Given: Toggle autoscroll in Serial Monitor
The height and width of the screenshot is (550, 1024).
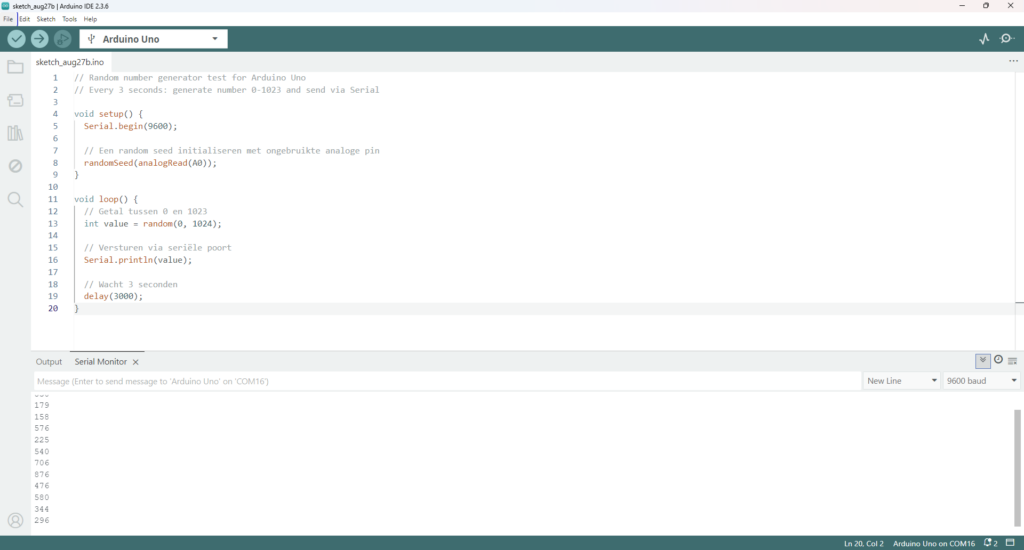Looking at the screenshot, I should (982, 361).
